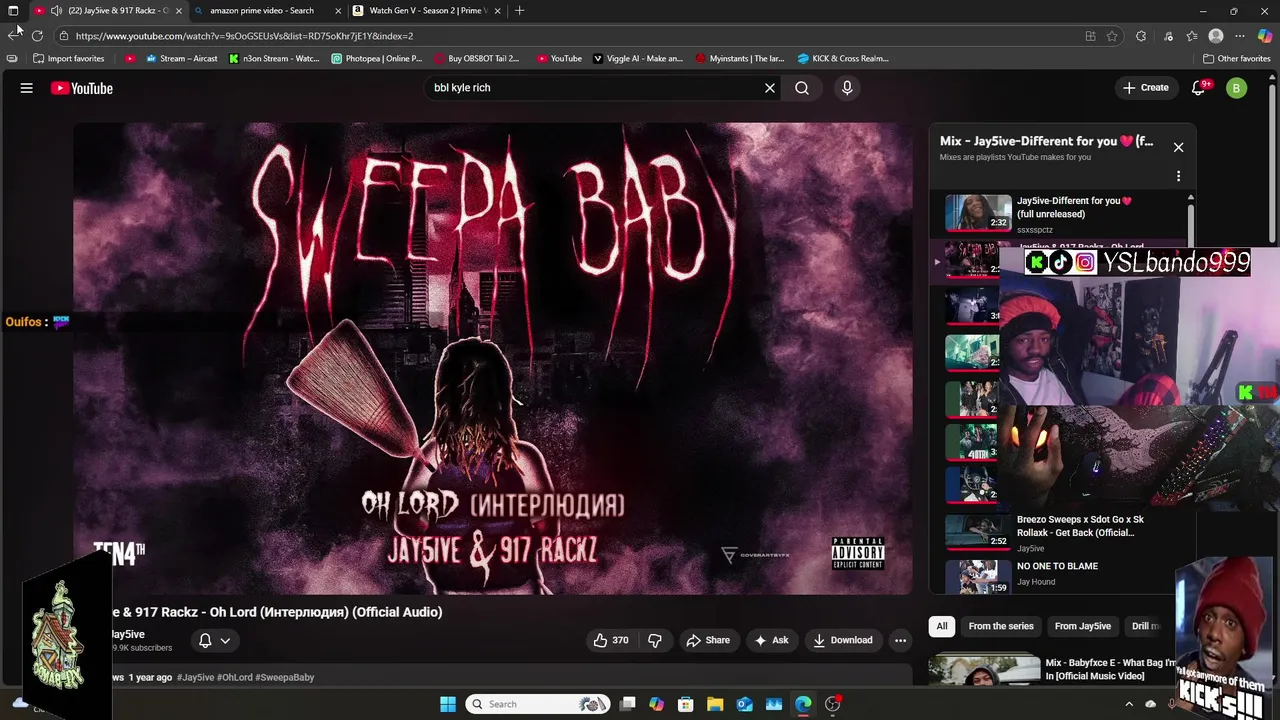This screenshot has width=1280, height=720.
Task: Click the Ask button
Action: pos(771,640)
